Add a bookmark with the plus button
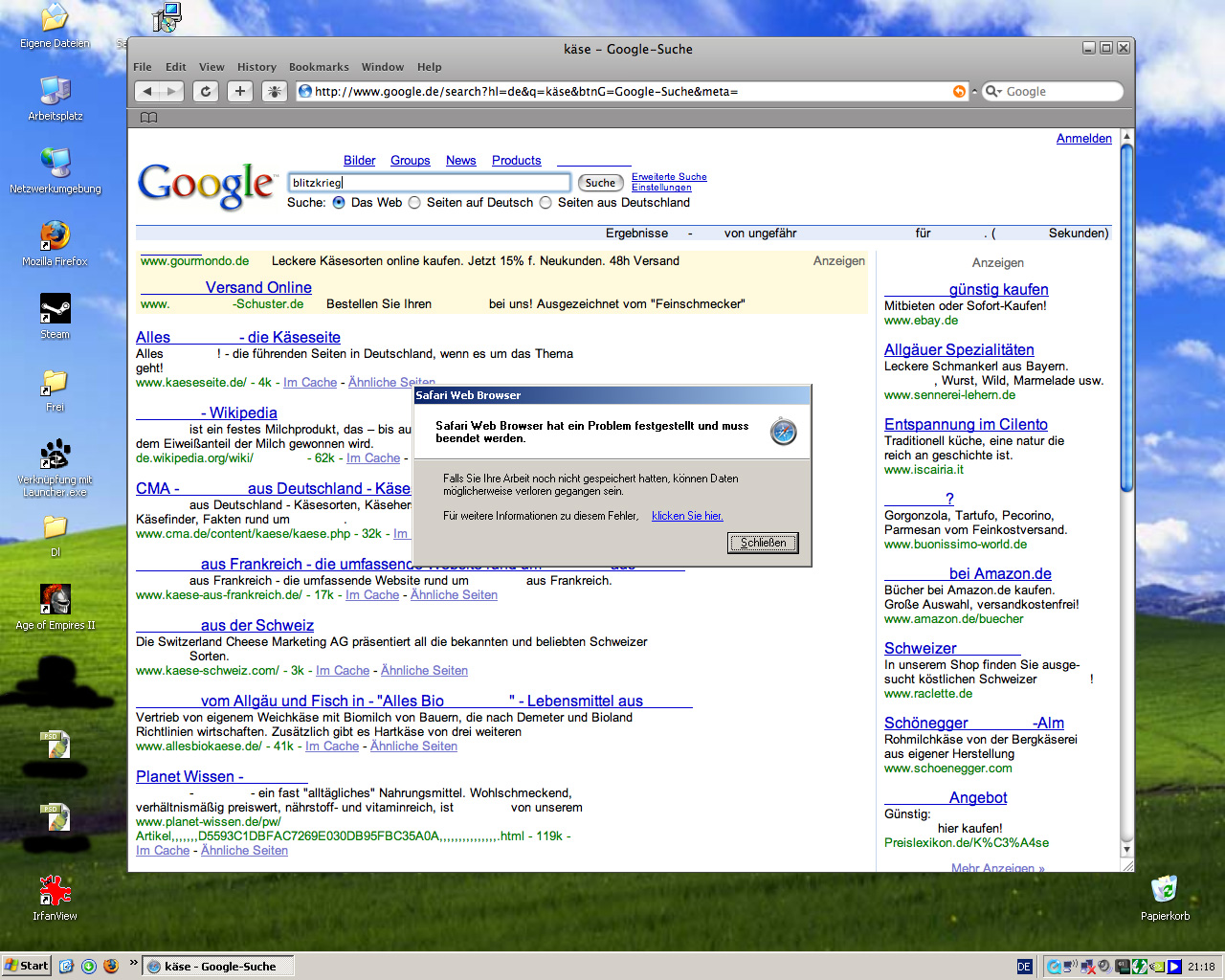 point(240,91)
